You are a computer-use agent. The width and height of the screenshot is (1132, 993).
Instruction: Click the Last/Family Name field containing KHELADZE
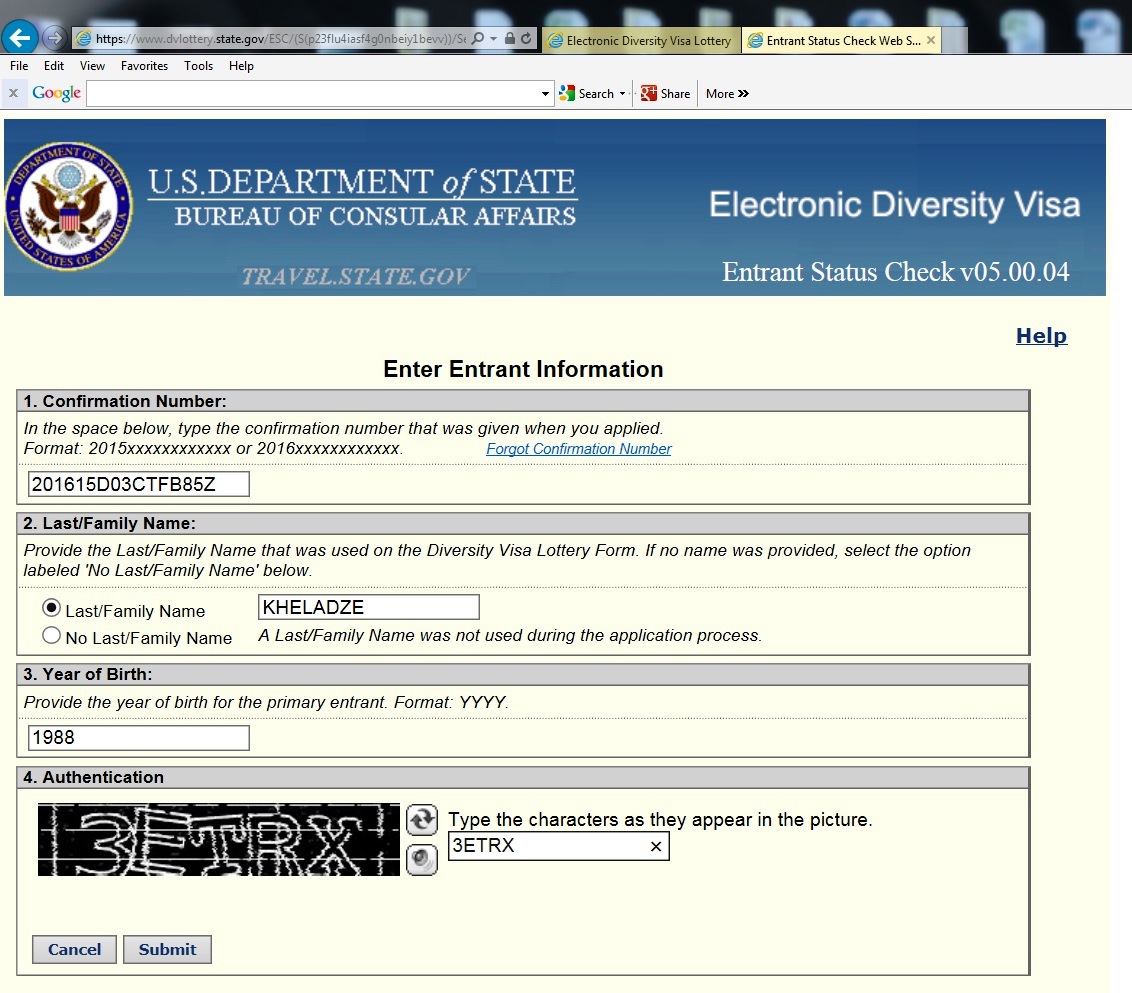[x=368, y=607]
